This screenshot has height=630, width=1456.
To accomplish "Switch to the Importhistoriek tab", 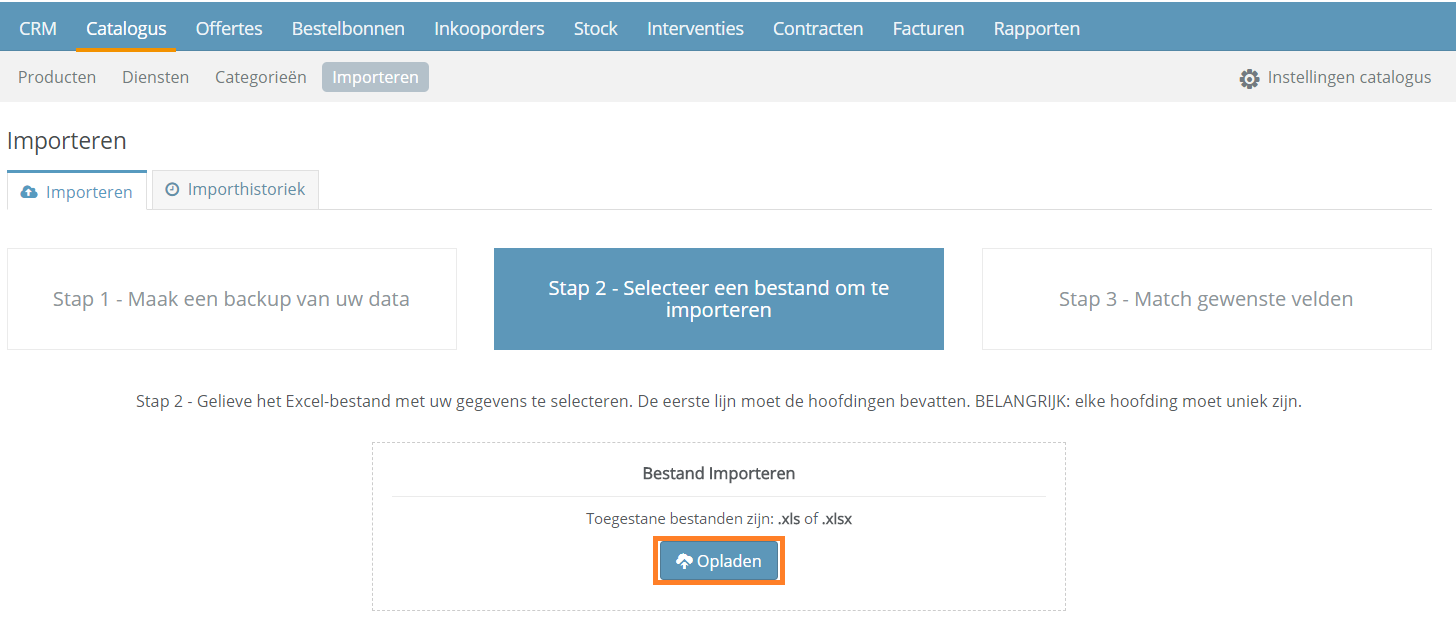I will 236,189.
